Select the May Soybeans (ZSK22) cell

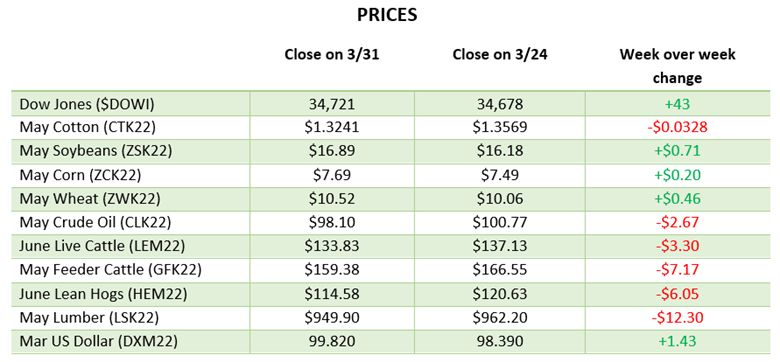tap(96, 151)
